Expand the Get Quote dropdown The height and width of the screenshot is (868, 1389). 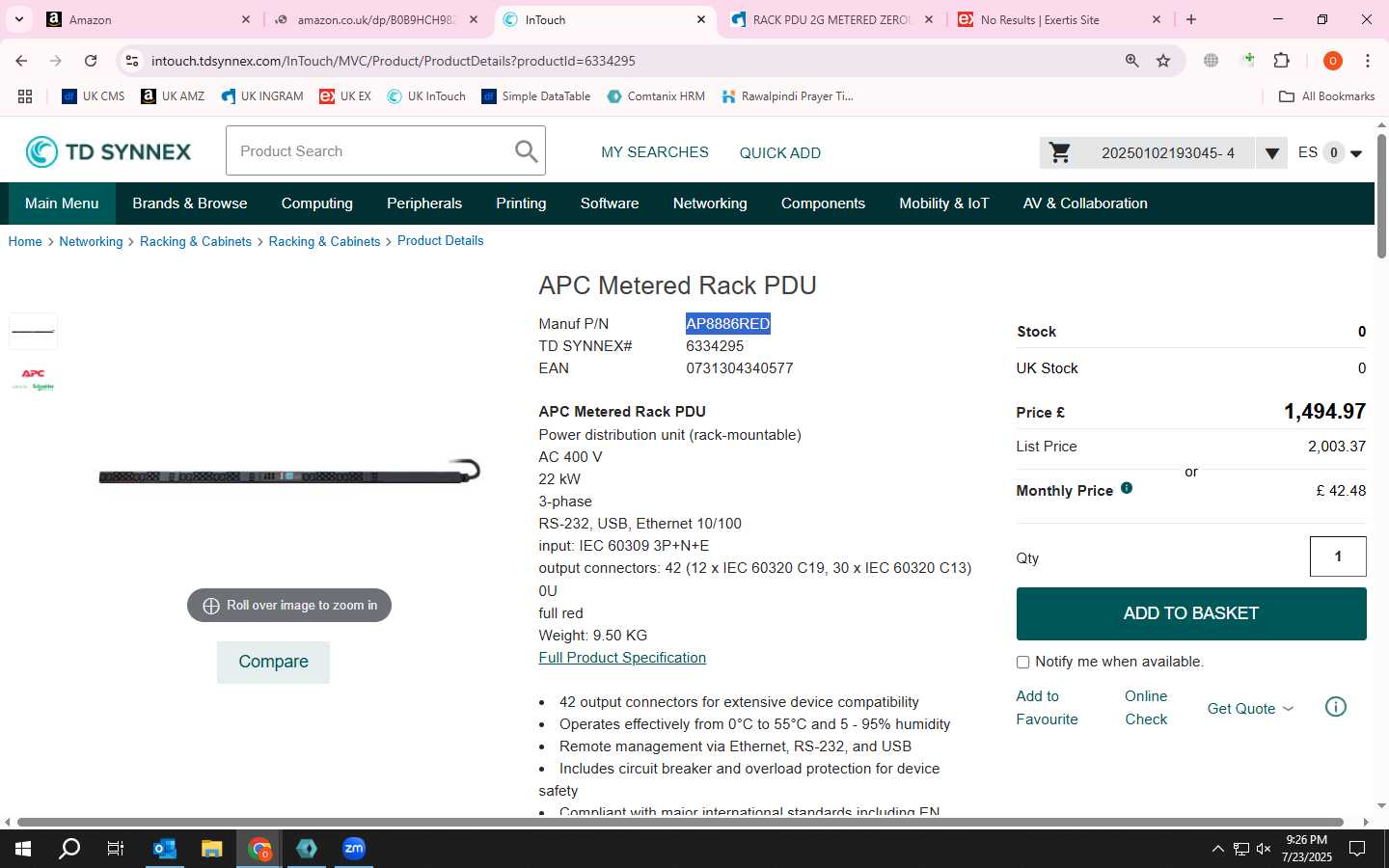point(1250,708)
